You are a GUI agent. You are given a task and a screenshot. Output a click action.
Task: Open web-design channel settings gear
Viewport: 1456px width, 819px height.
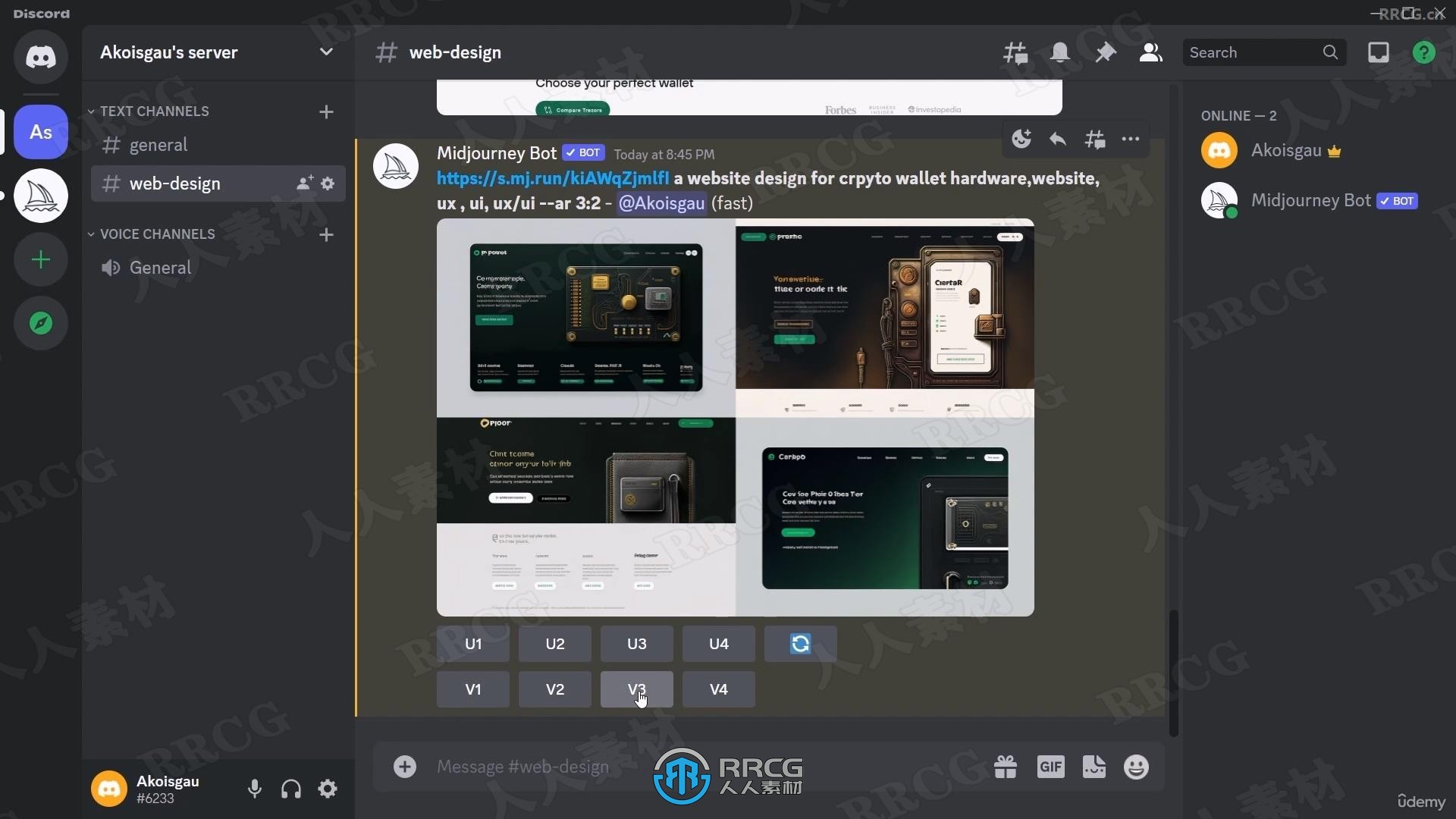point(328,184)
